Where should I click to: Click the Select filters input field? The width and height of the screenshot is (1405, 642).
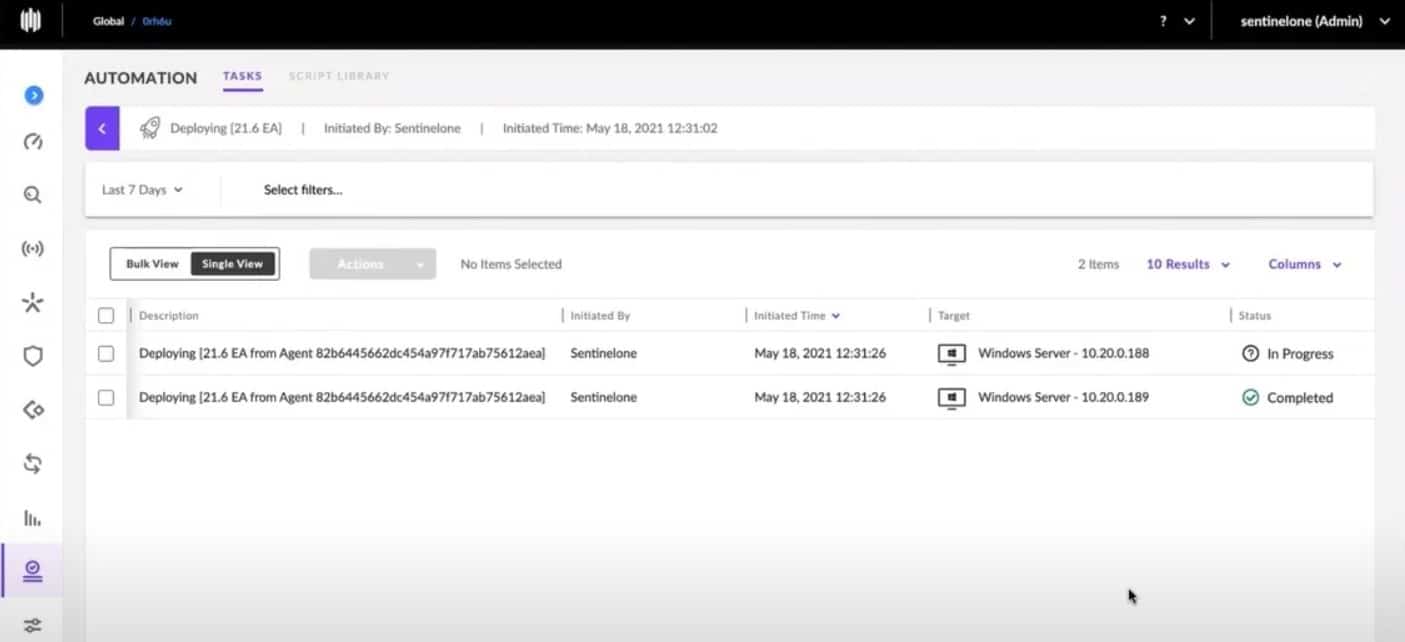303,190
